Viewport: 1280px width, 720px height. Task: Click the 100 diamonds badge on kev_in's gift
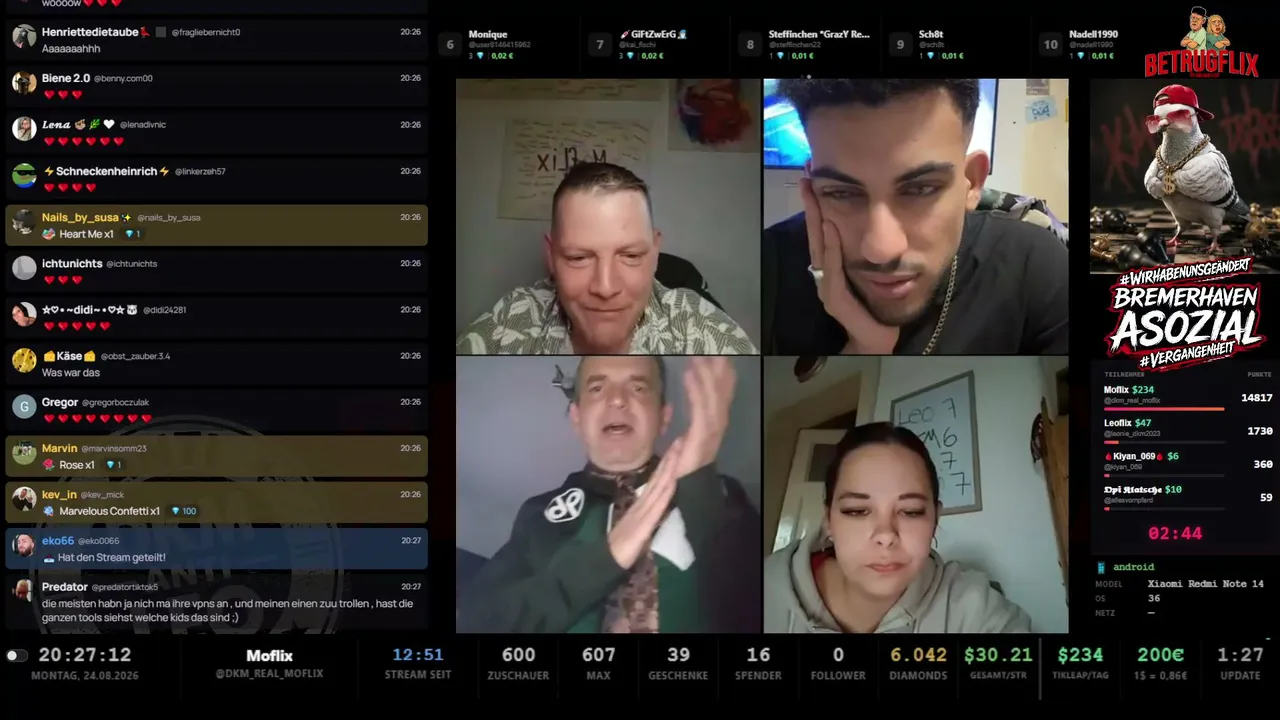click(x=184, y=511)
